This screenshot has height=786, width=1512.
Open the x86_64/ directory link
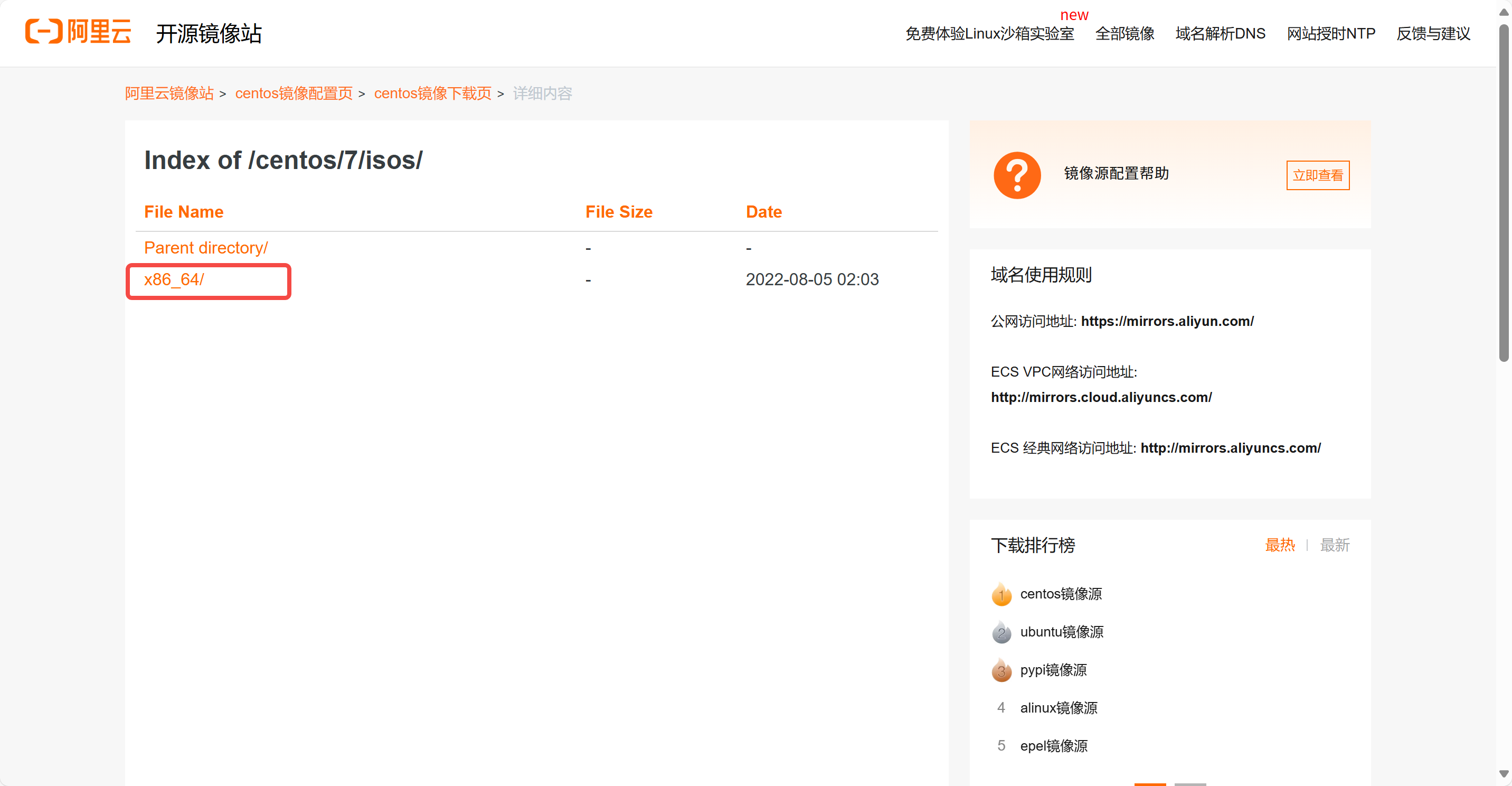174,279
